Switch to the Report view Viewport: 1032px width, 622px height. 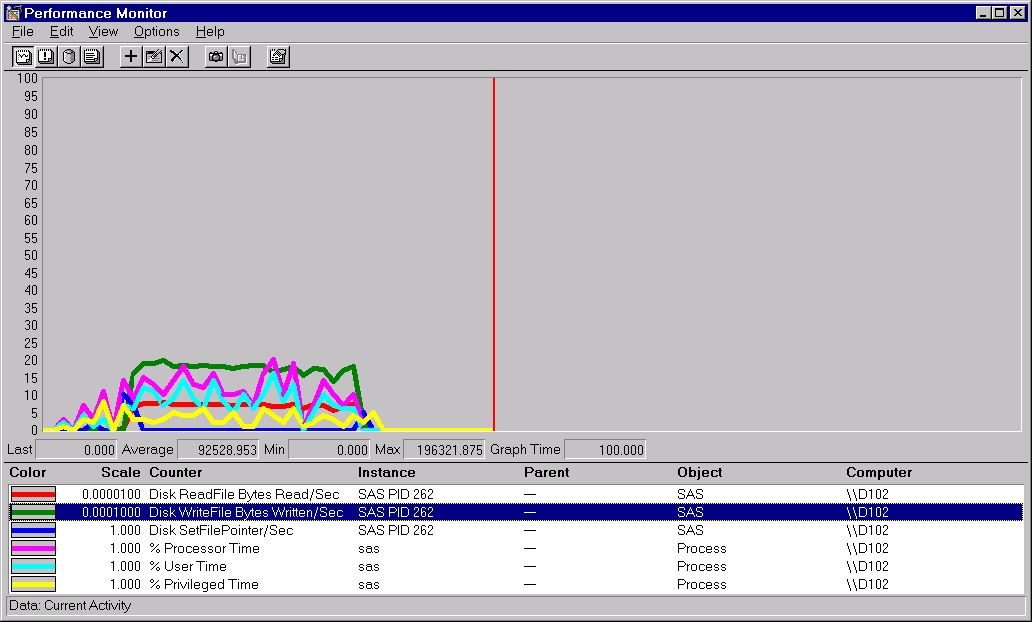pos(92,56)
